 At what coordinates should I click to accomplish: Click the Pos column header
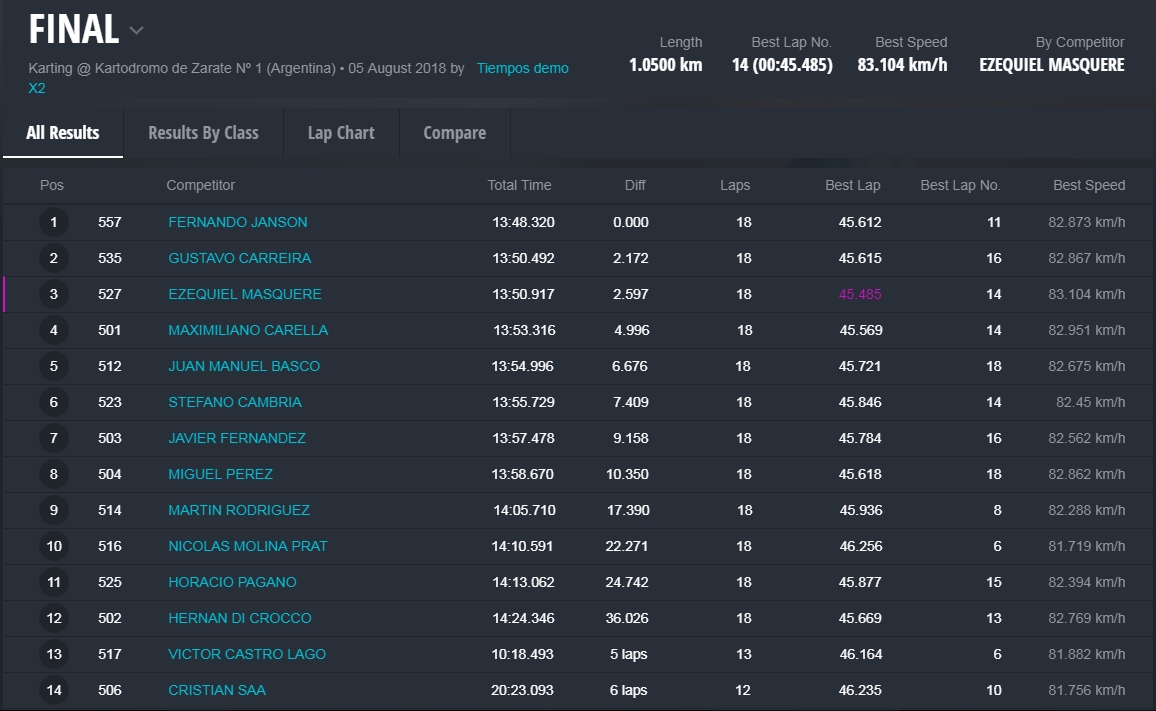52,185
